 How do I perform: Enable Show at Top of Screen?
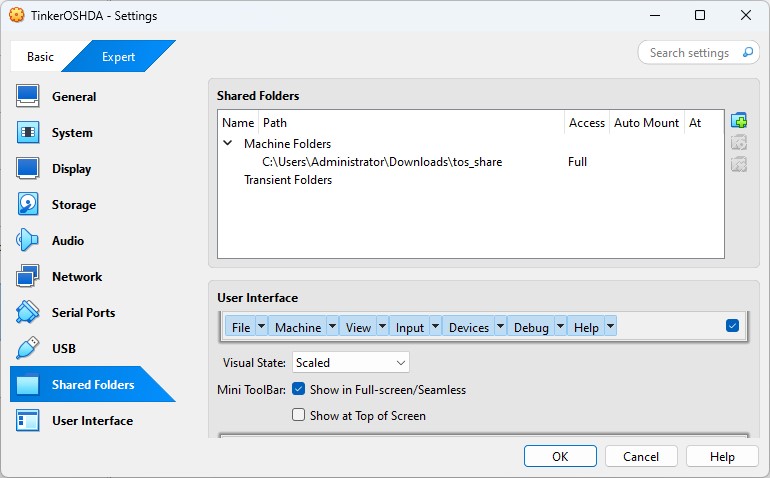[x=299, y=415]
